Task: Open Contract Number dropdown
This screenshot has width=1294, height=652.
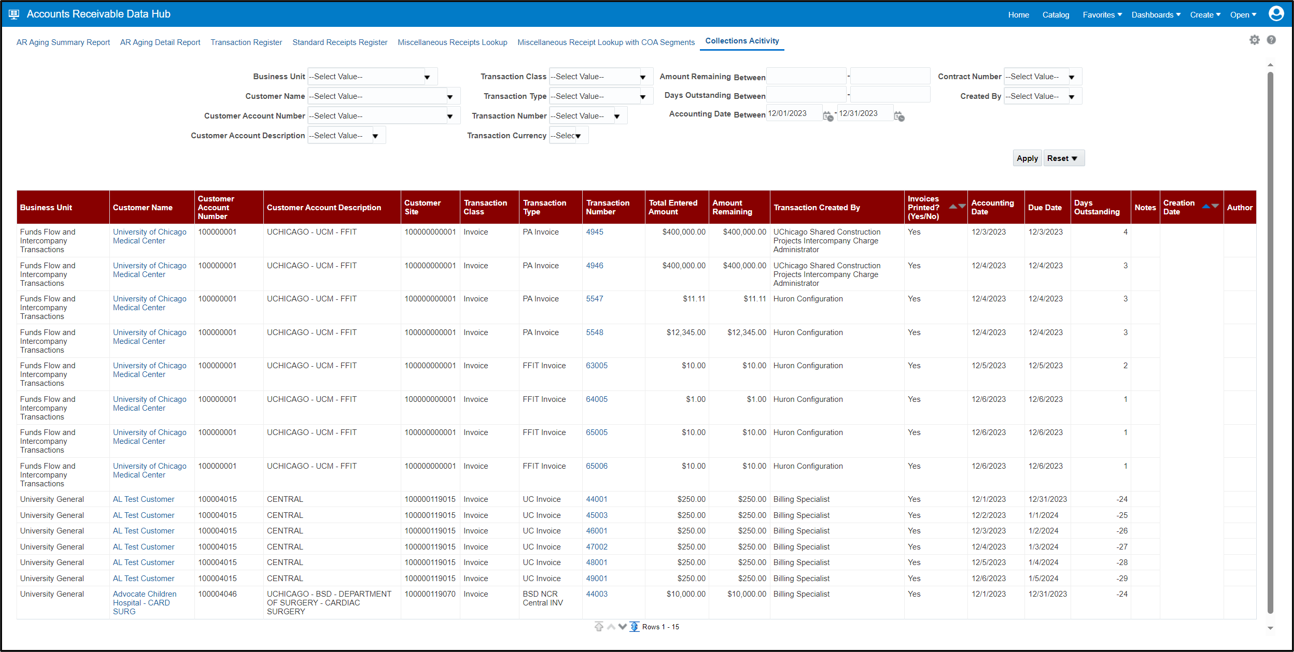Action: (x=1042, y=77)
